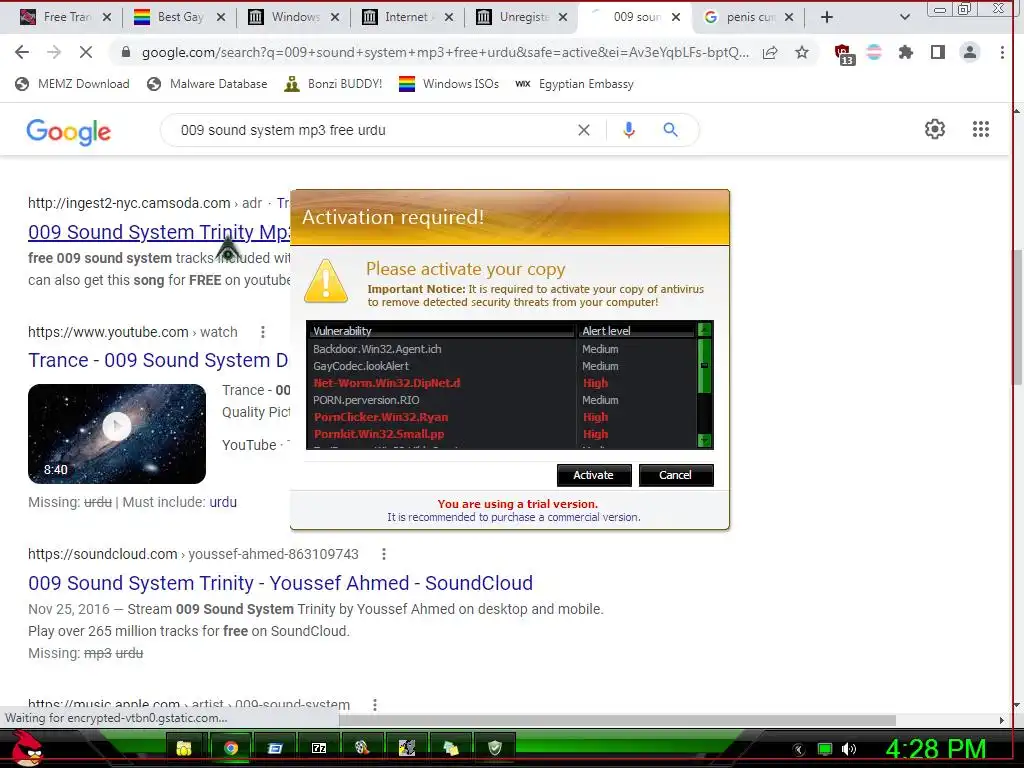
Task: Start voice search with the microphone
Action: (x=628, y=130)
